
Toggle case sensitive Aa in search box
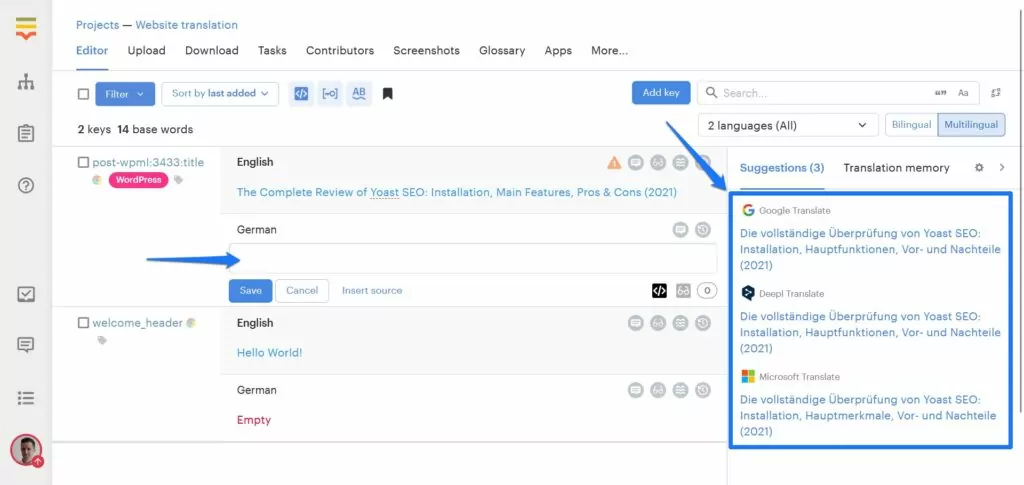pyautogui.click(x=963, y=93)
